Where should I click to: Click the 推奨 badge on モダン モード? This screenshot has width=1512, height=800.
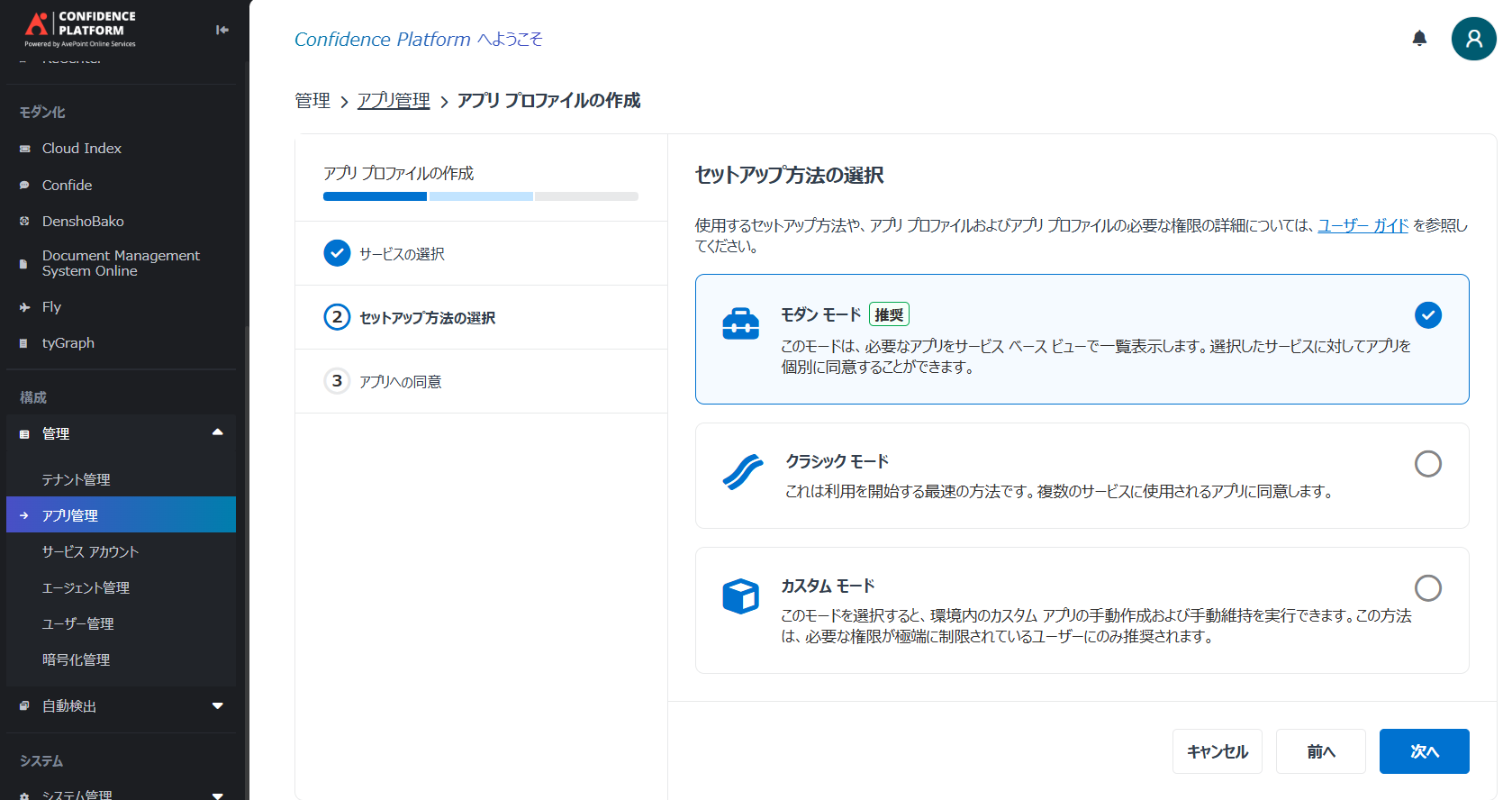(x=889, y=314)
